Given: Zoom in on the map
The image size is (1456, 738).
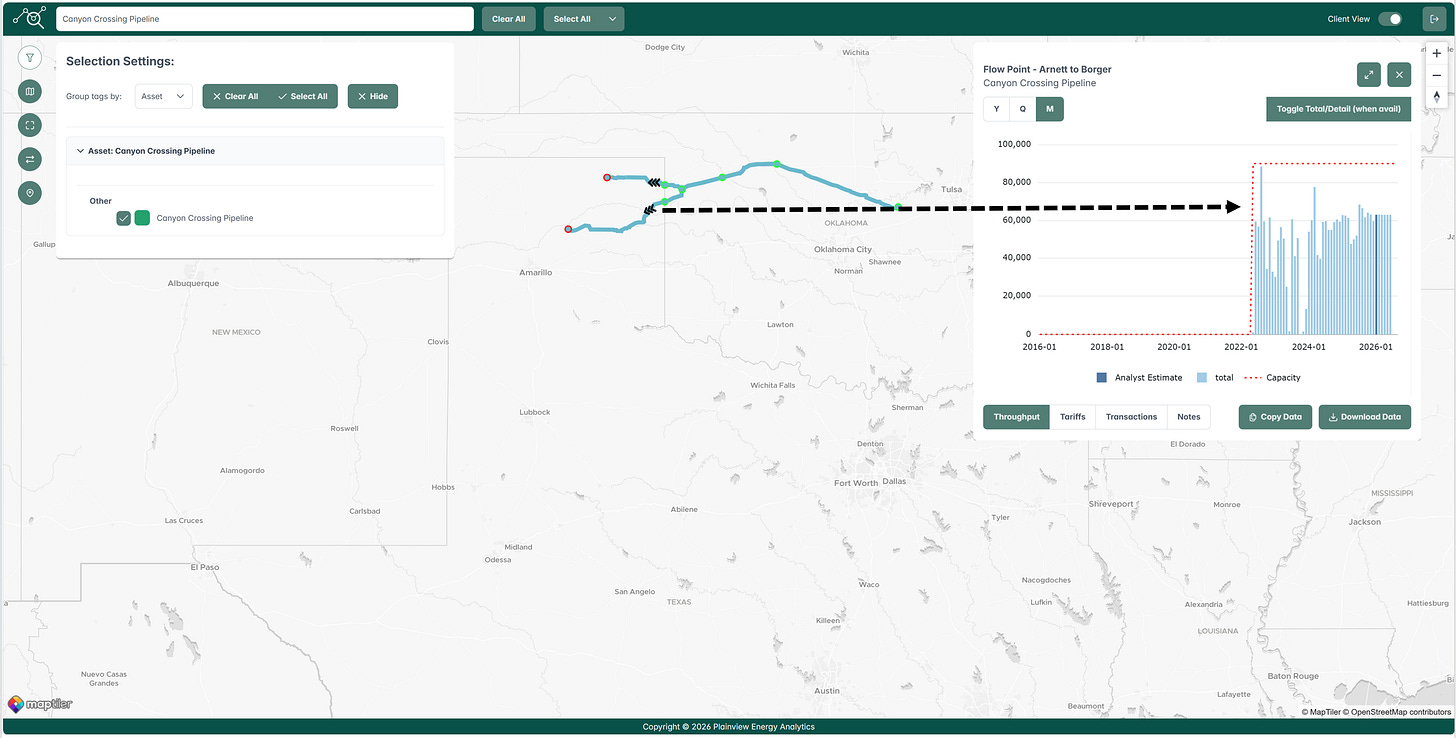Looking at the screenshot, I should pos(1437,53).
